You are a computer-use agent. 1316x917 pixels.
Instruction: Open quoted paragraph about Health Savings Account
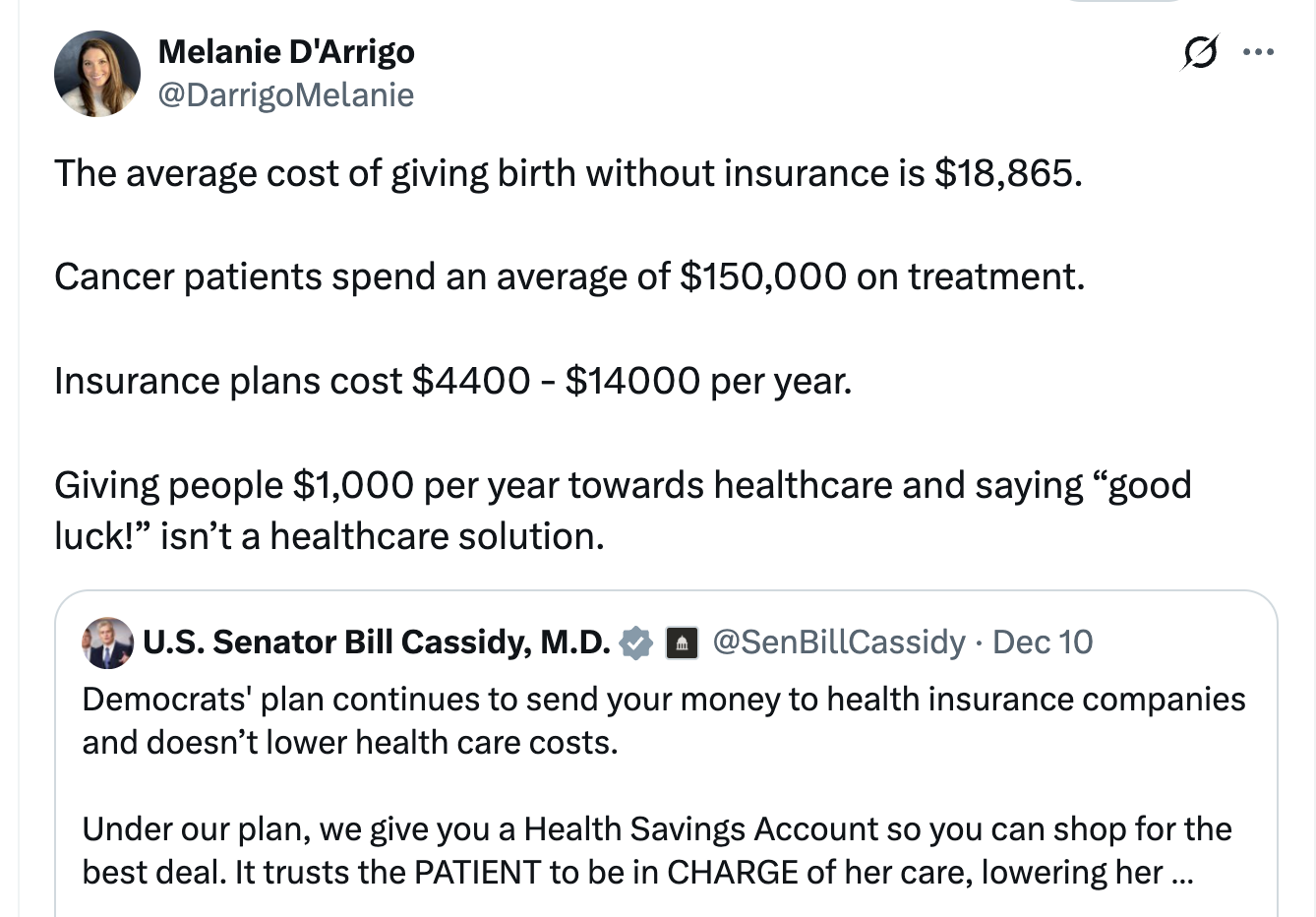click(x=656, y=850)
